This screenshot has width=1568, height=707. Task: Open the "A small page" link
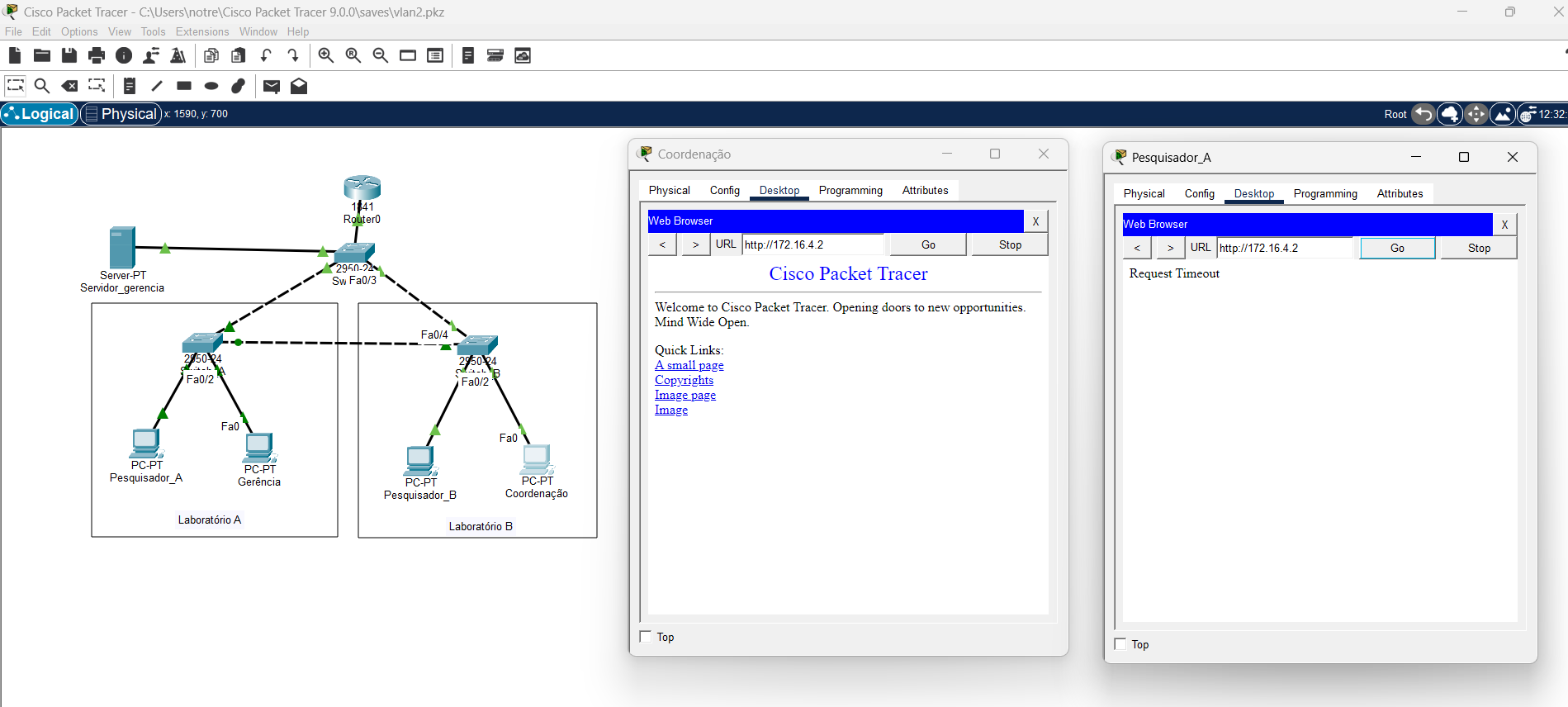tap(689, 365)
